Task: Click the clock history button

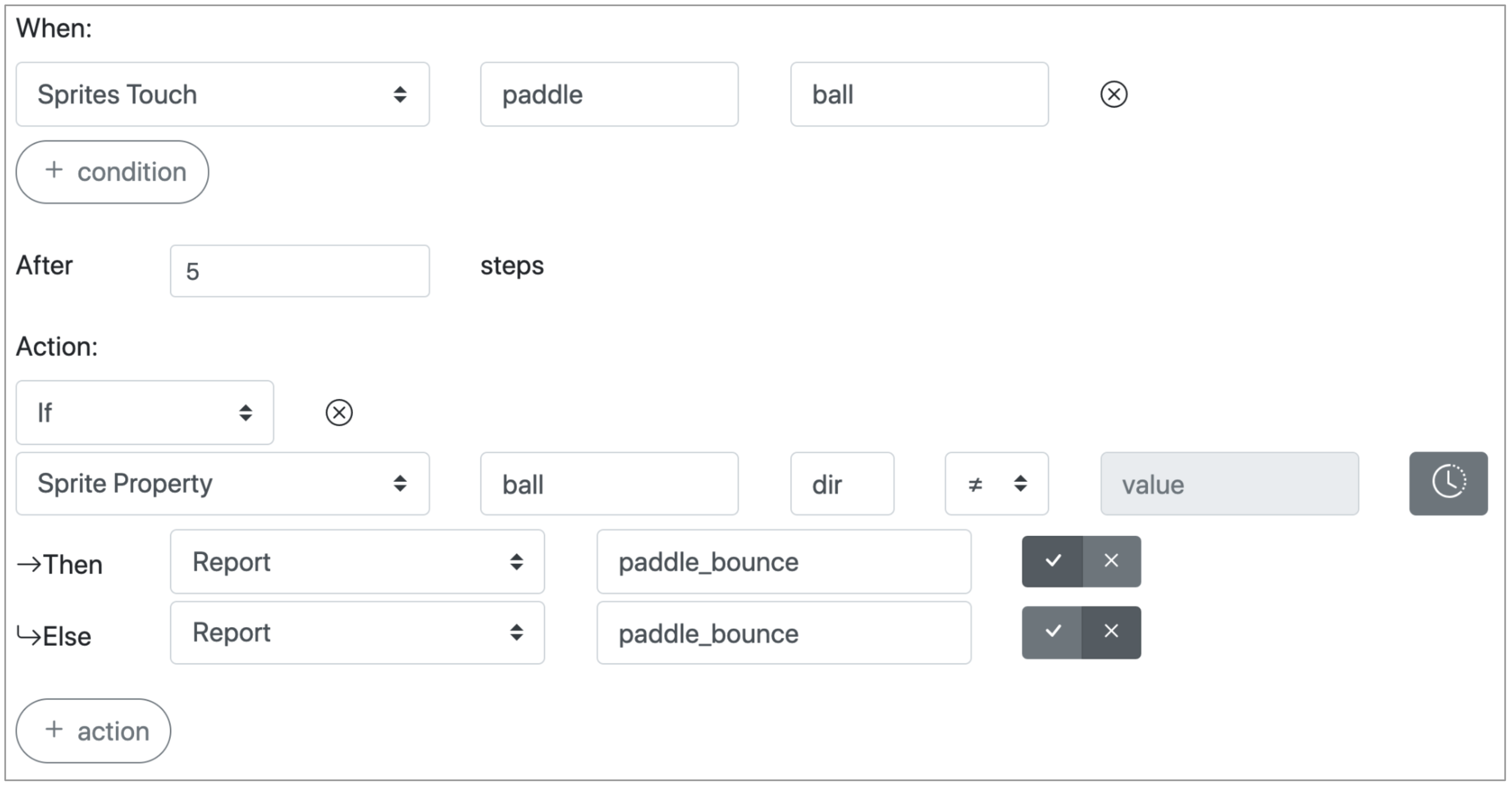Action: [1448, 483]
